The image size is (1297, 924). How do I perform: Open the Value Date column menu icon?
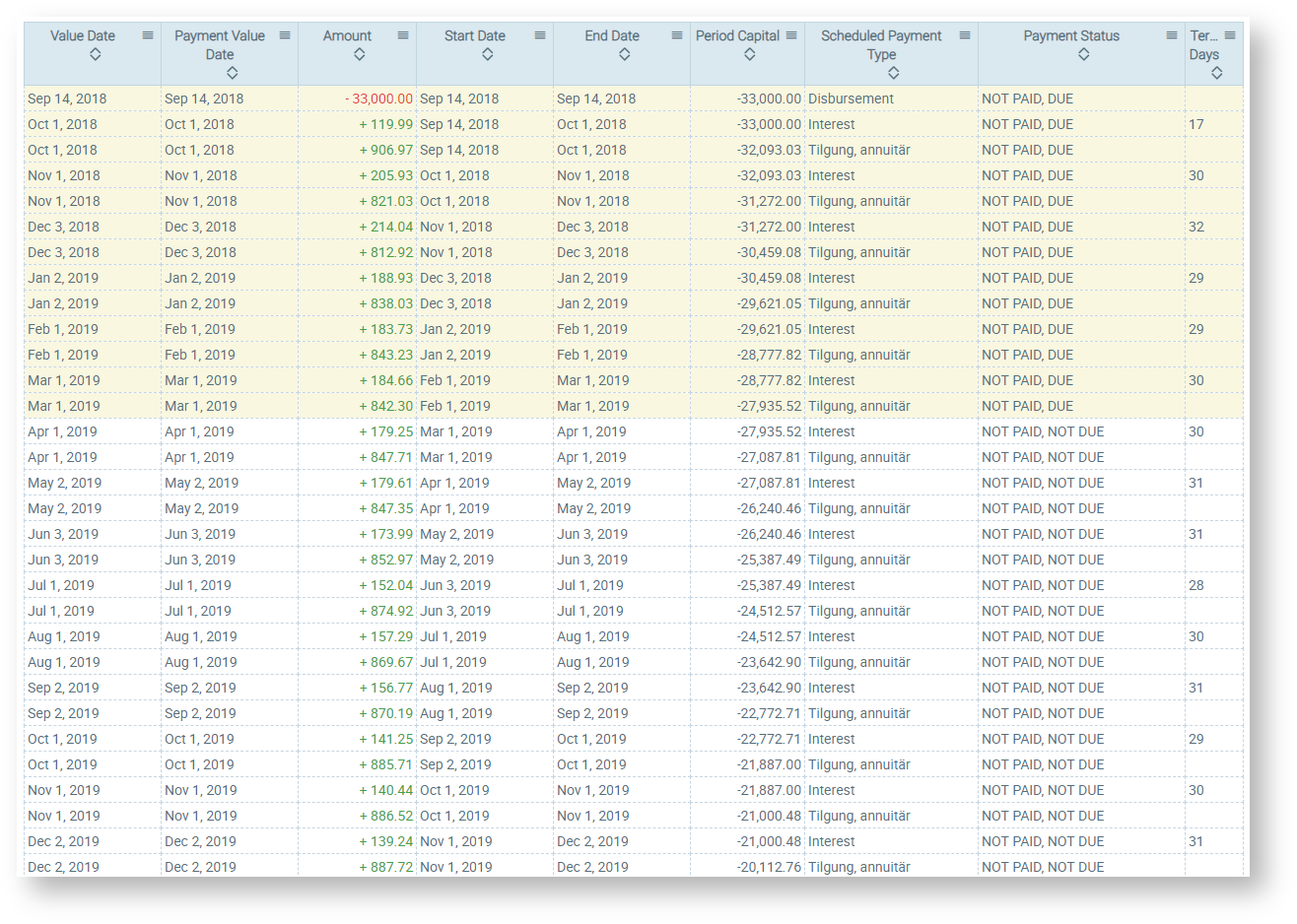point(148,35)
